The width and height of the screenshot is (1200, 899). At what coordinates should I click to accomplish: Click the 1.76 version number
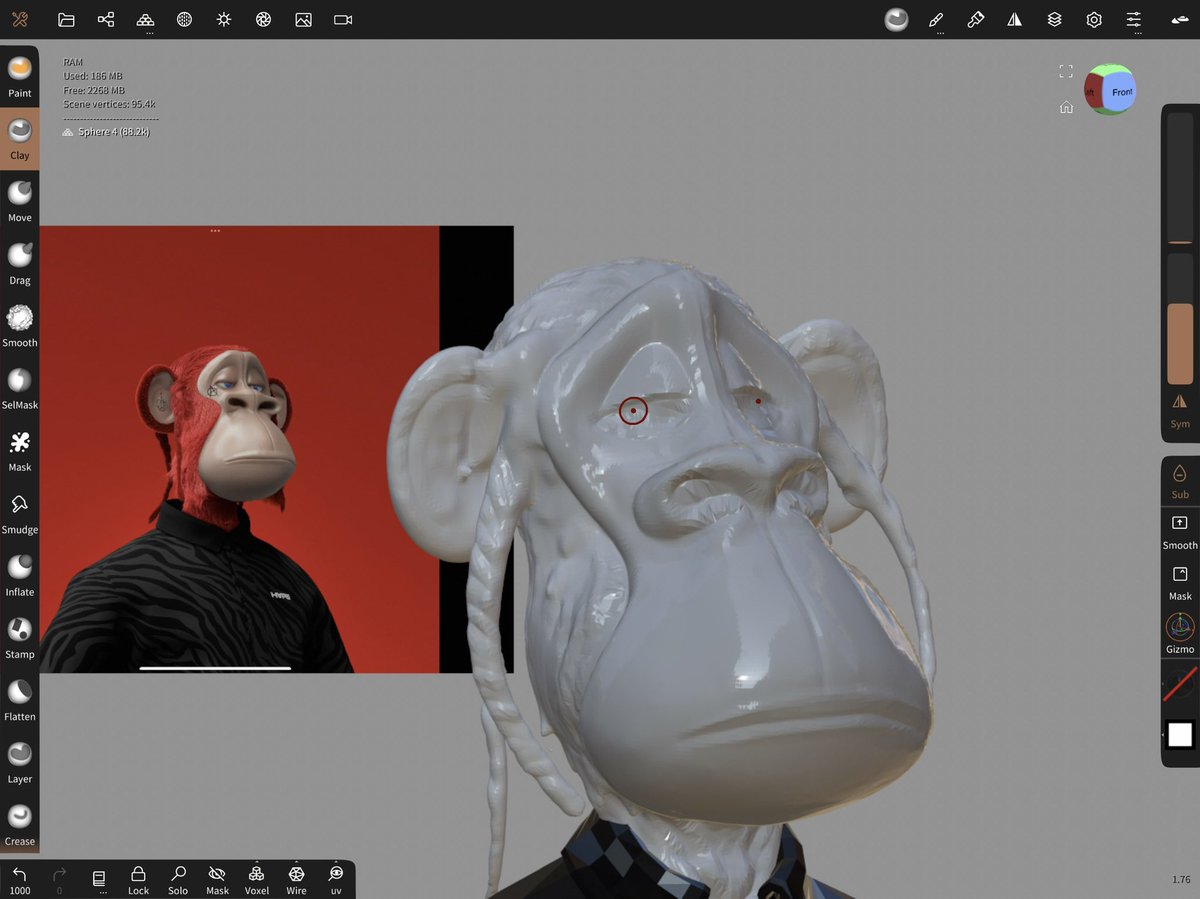(1181, 880)
